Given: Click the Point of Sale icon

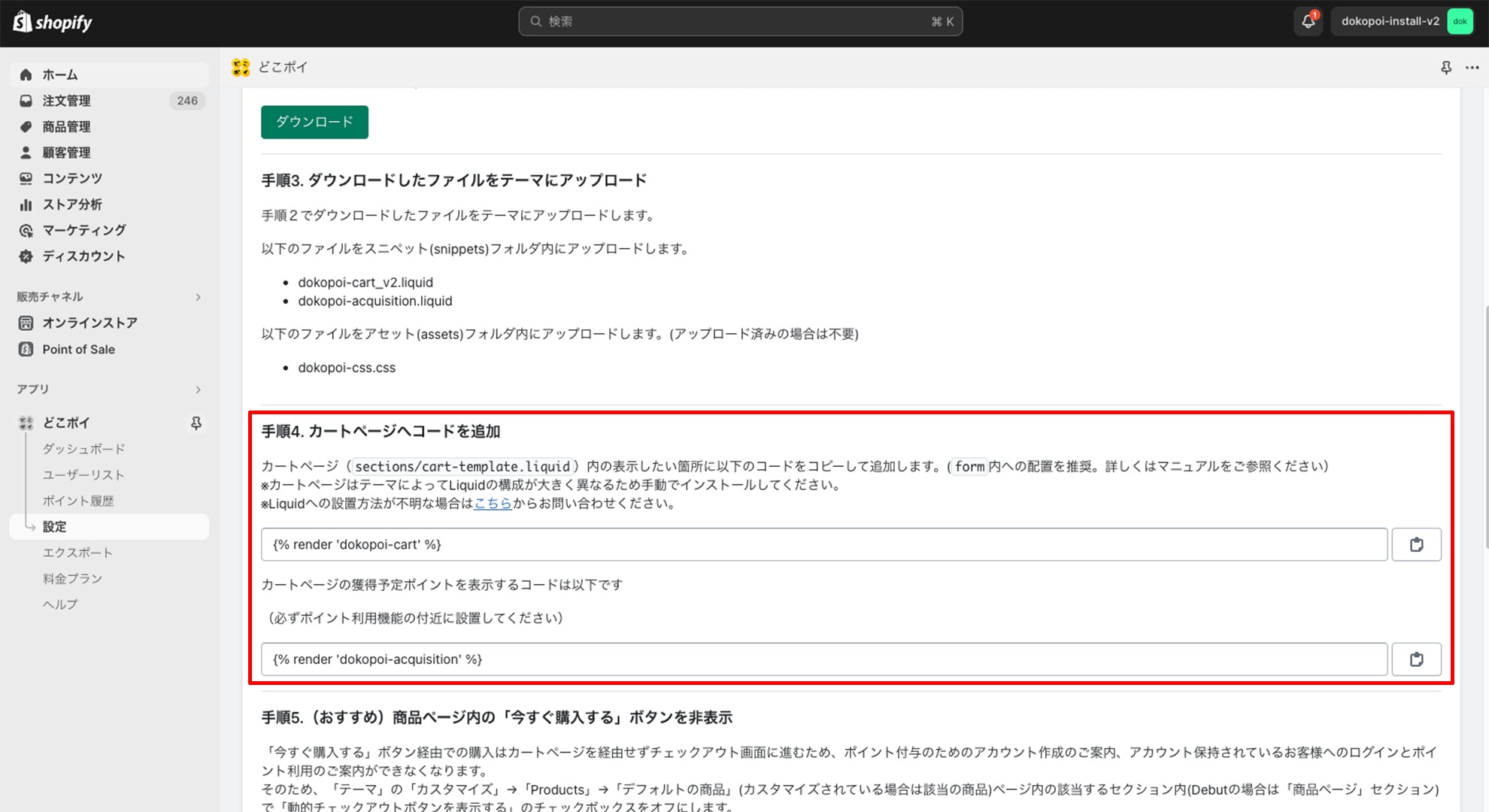Looking at the screenshot, I should (26, 349).
